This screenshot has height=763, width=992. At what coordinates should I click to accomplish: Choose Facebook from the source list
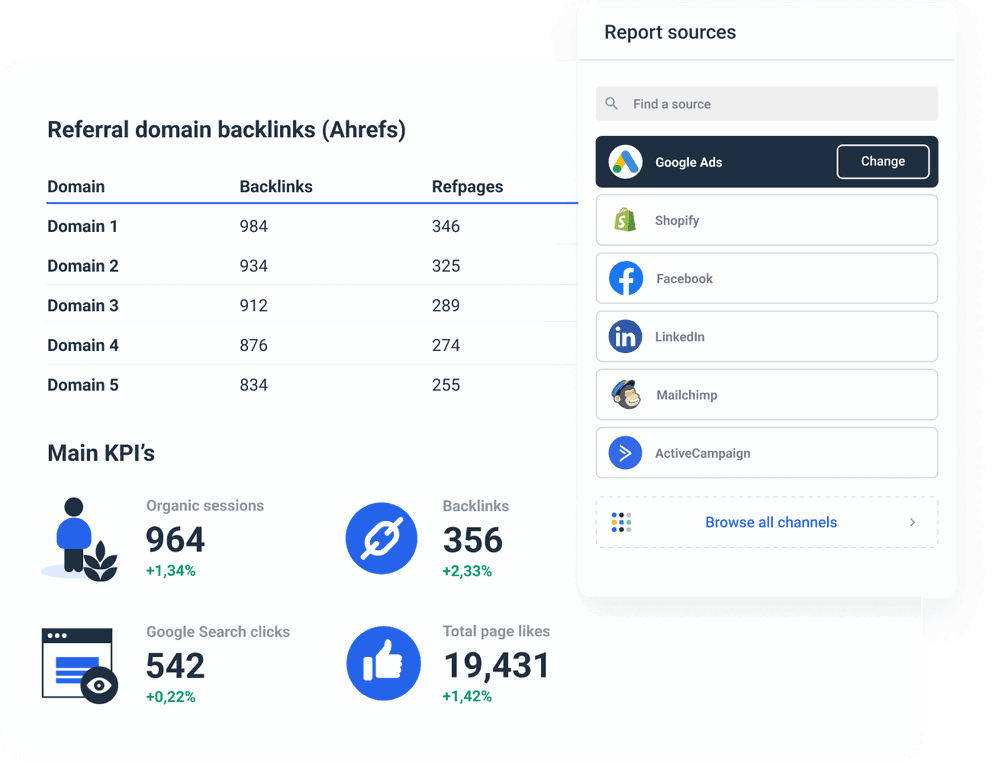coord(767,278)
